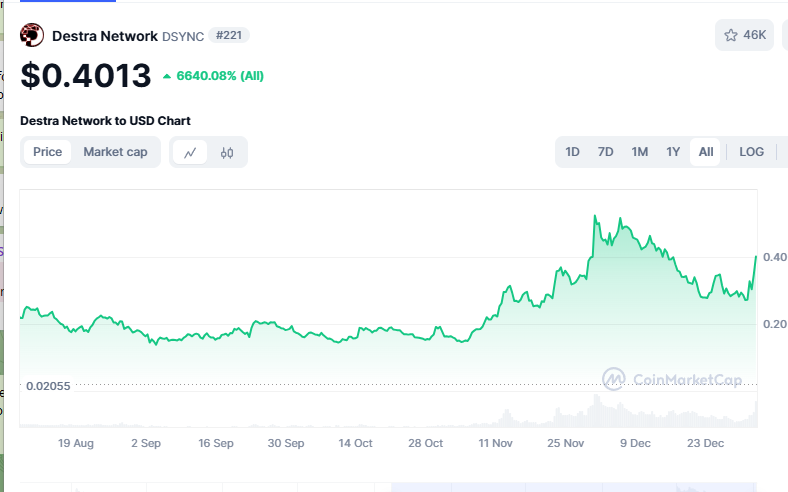Viewport: 788px width, 492px height.
Task: Click the 25 Nov date label
Action: pyautogui.click(x=565, y=443)
